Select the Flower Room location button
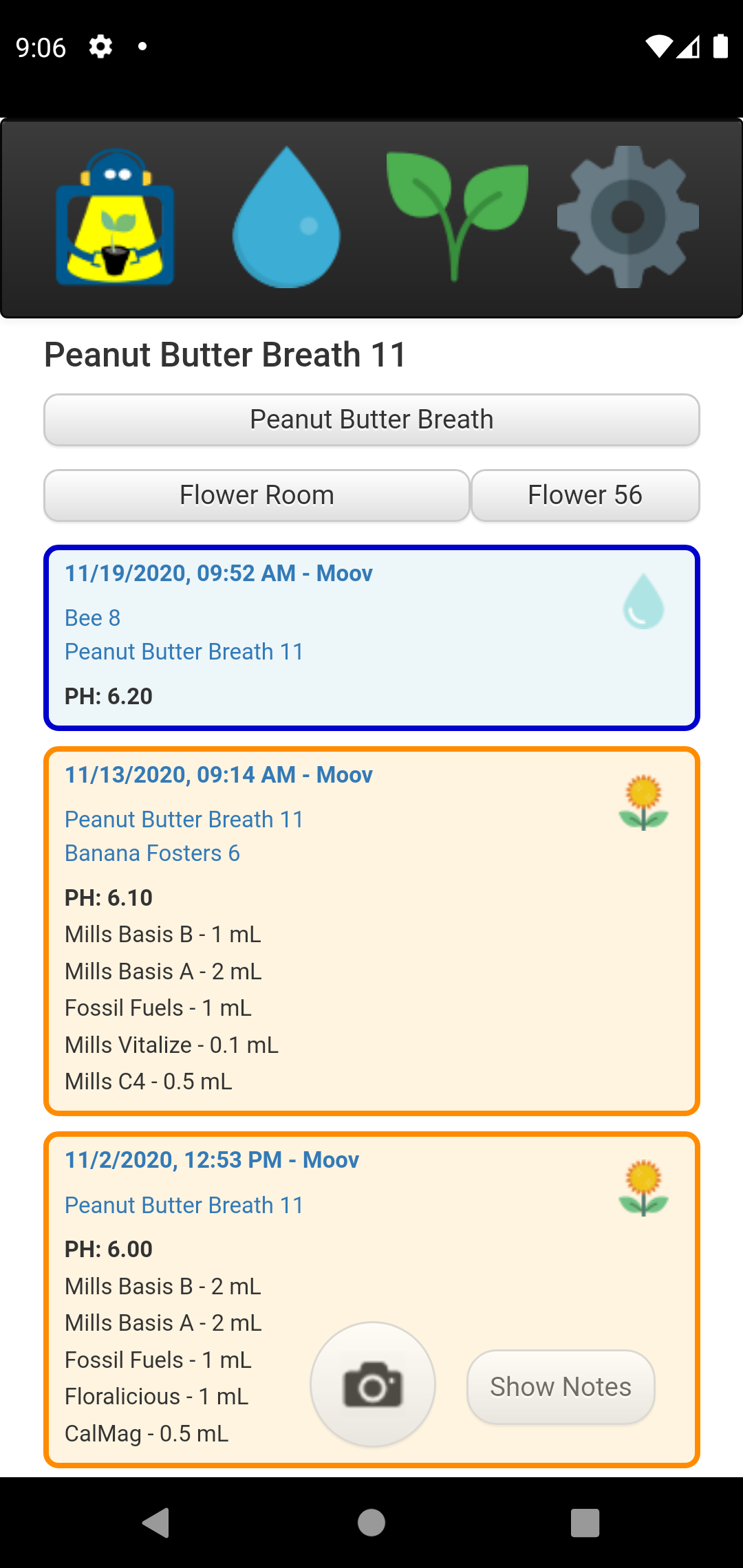 (257, 495)
